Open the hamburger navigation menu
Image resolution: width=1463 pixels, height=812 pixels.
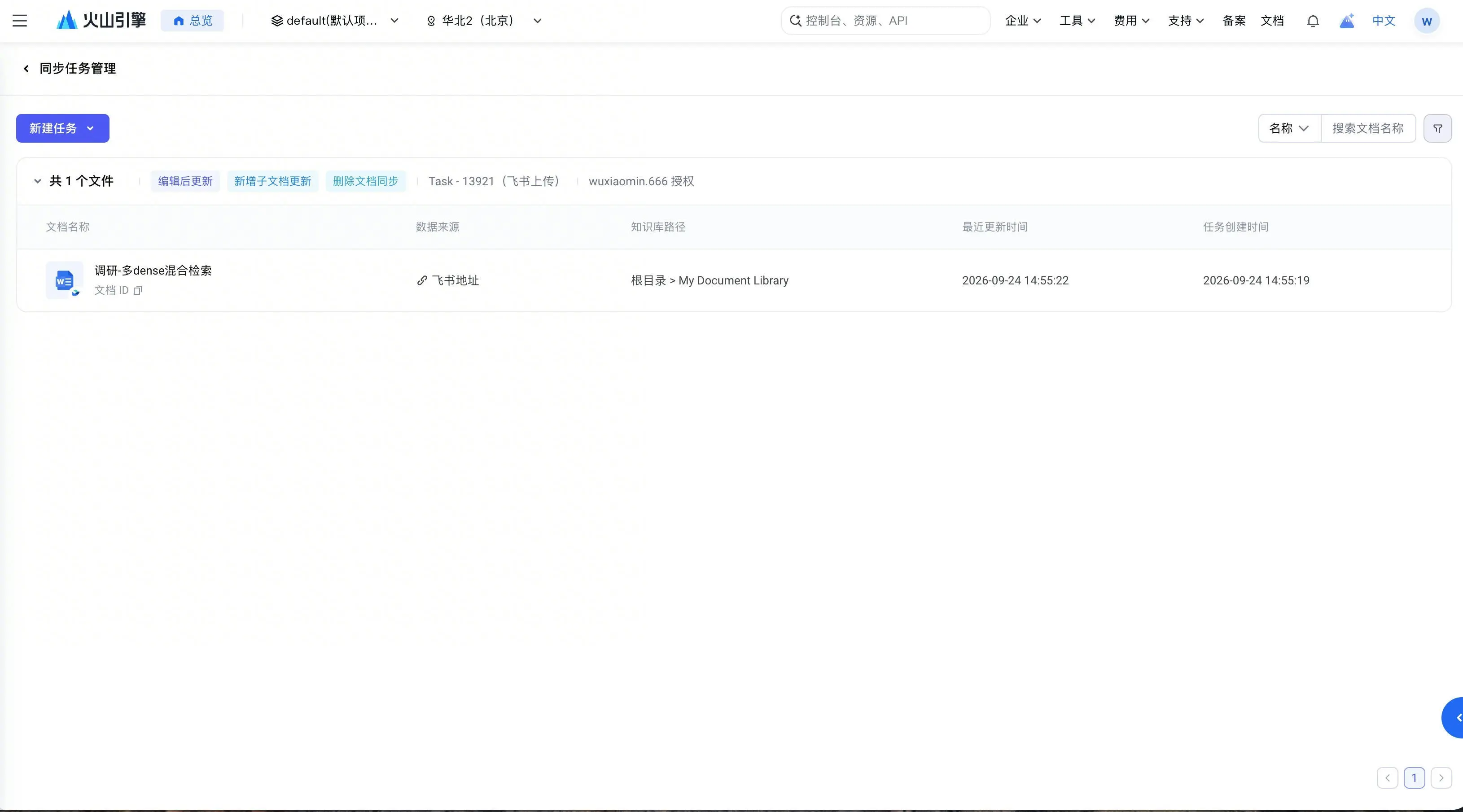click(20, 21)
